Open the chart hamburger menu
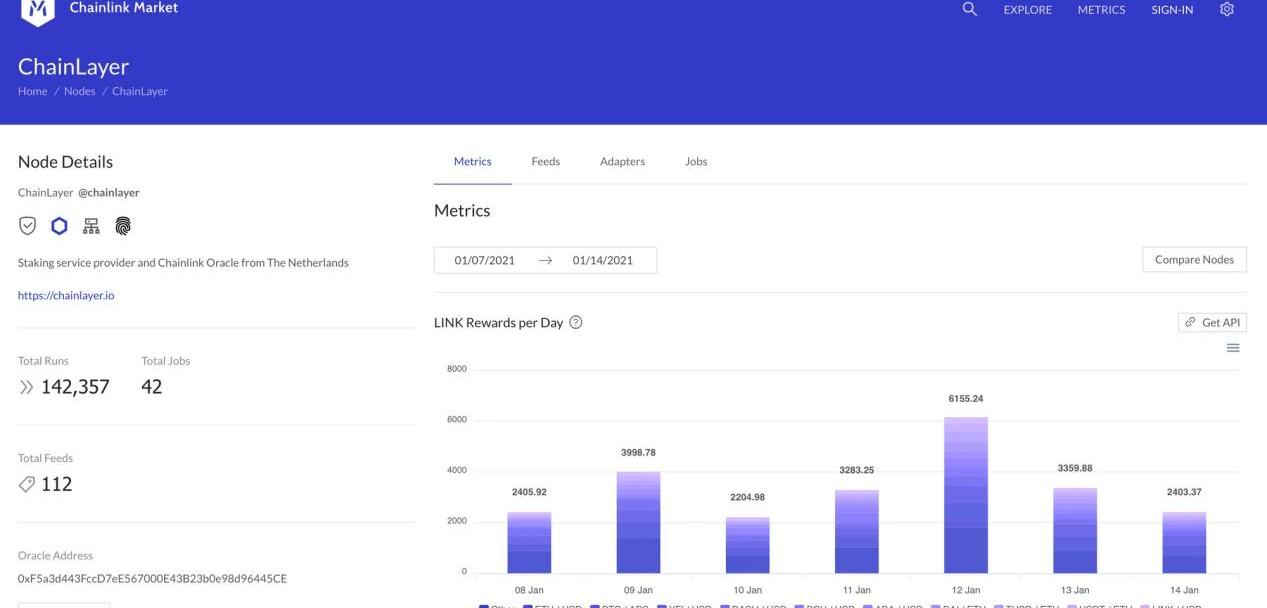The width and height of the screenshot is (1267, 608). (x=1233, y=348)
